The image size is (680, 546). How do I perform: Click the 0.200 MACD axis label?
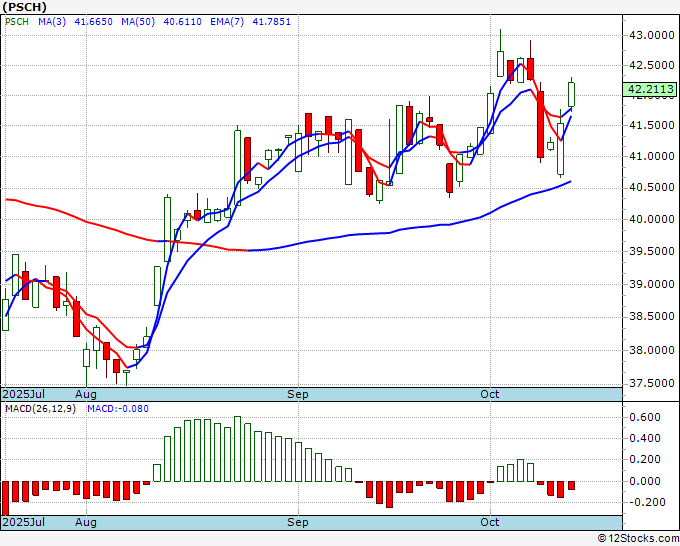tap(647, 460)
